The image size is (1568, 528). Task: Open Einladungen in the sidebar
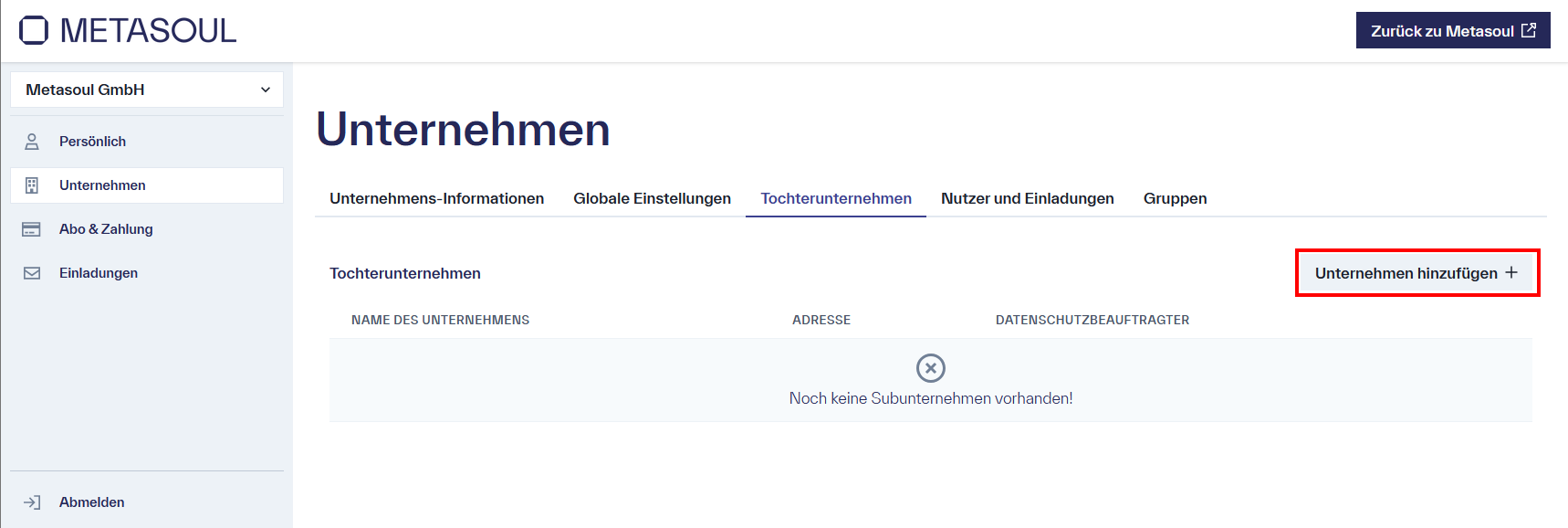point(147,273)
